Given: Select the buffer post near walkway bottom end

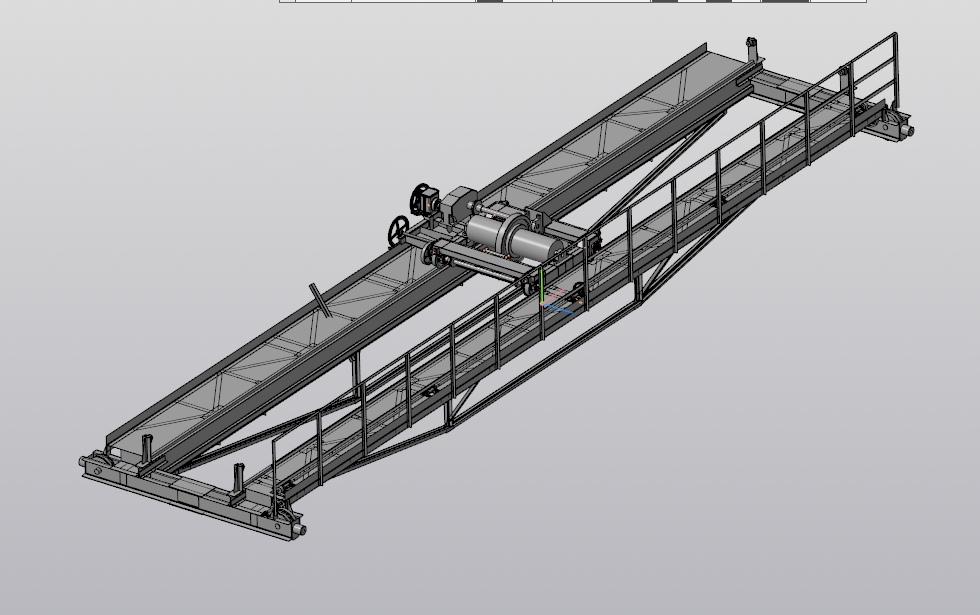Looking at the screenshot, I should point(238,479).
